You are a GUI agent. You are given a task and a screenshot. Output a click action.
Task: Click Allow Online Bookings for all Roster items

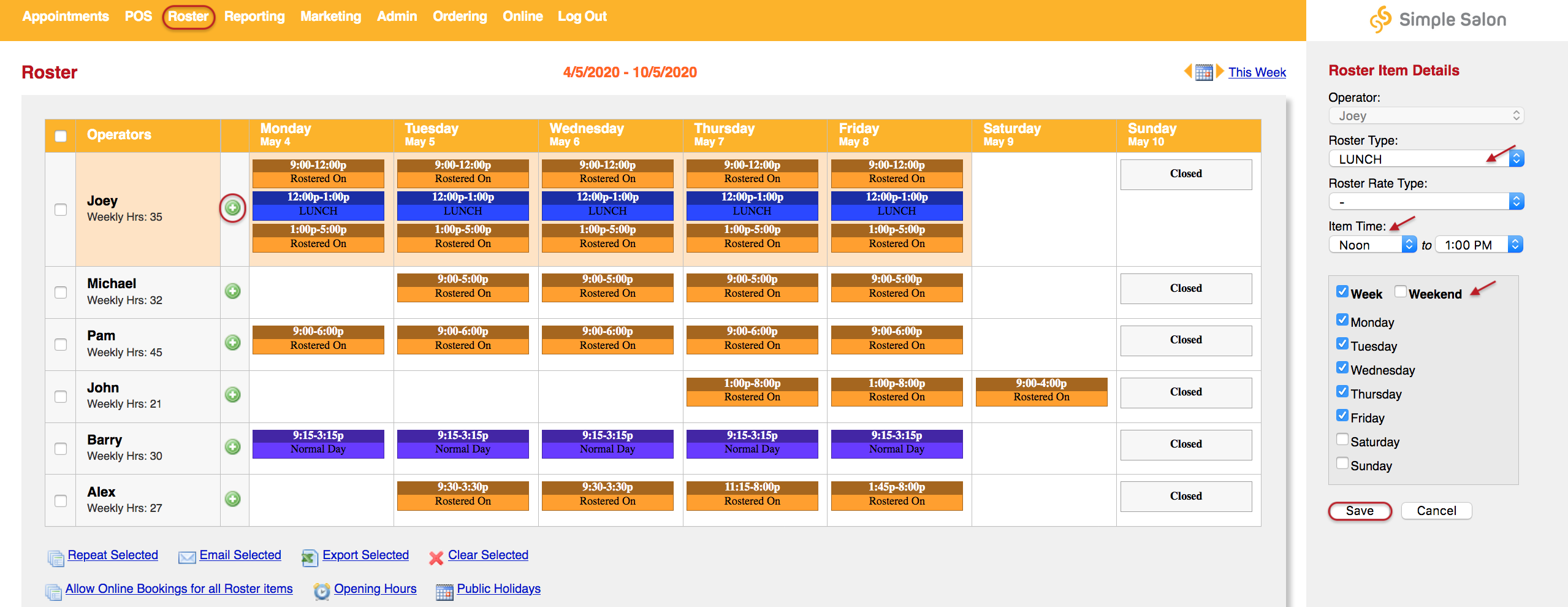coord(179,589)
